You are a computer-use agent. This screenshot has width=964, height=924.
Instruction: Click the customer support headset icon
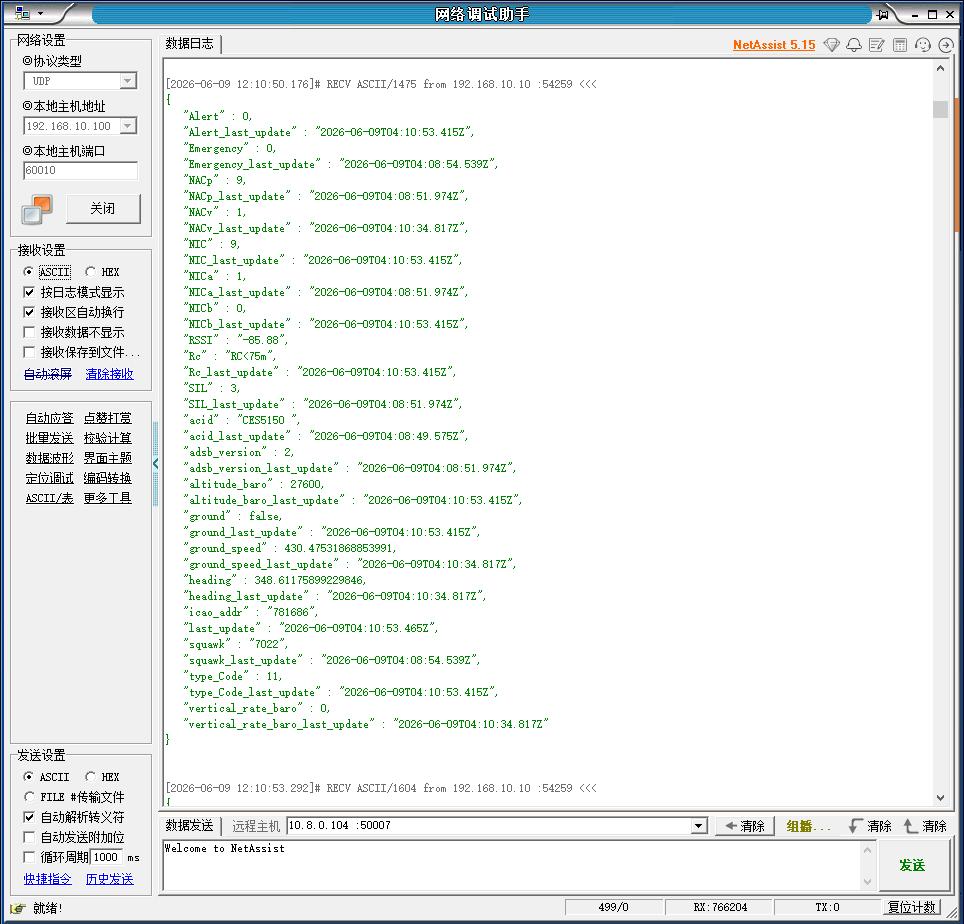[x=923, y=45]
